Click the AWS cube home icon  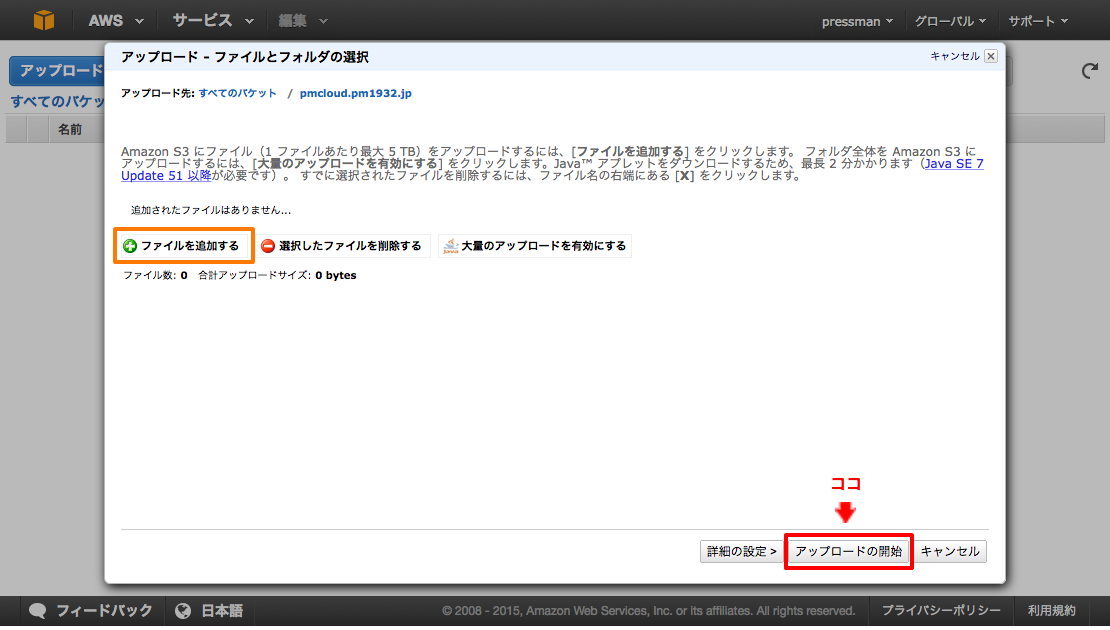(x=42, y=19)
